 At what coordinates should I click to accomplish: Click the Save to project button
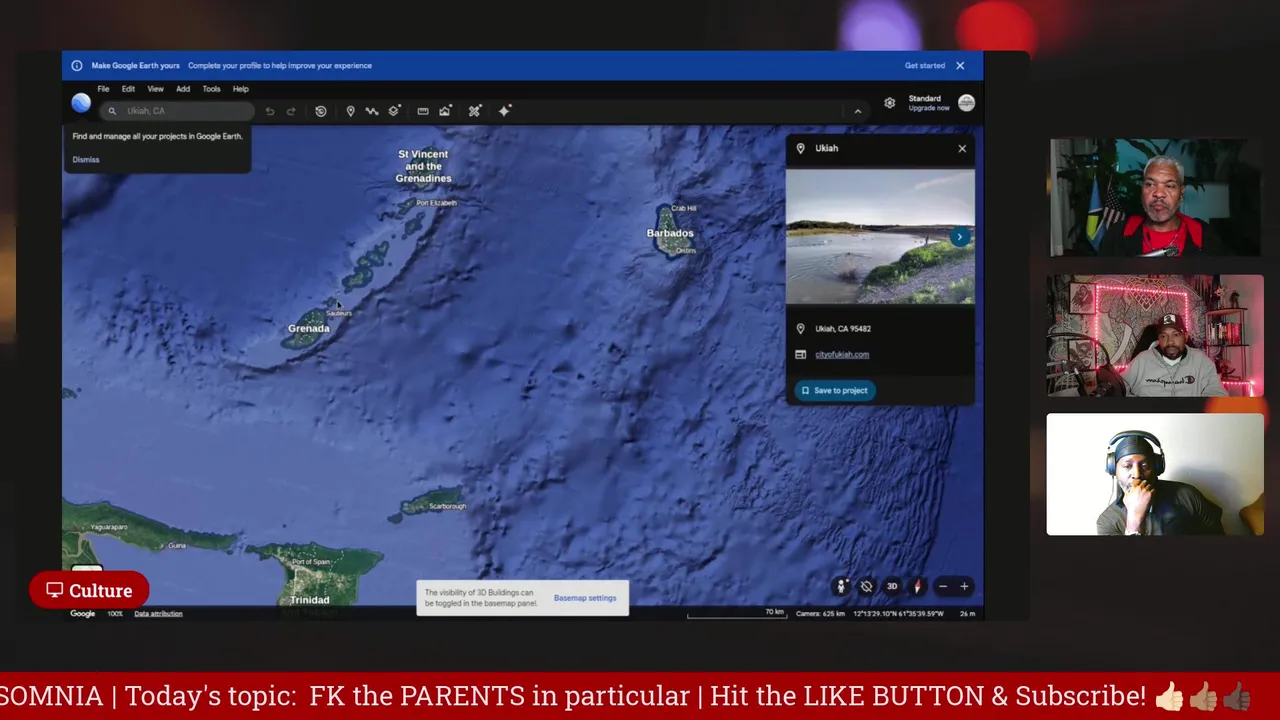pyautogui.click(x=835, y=391)
